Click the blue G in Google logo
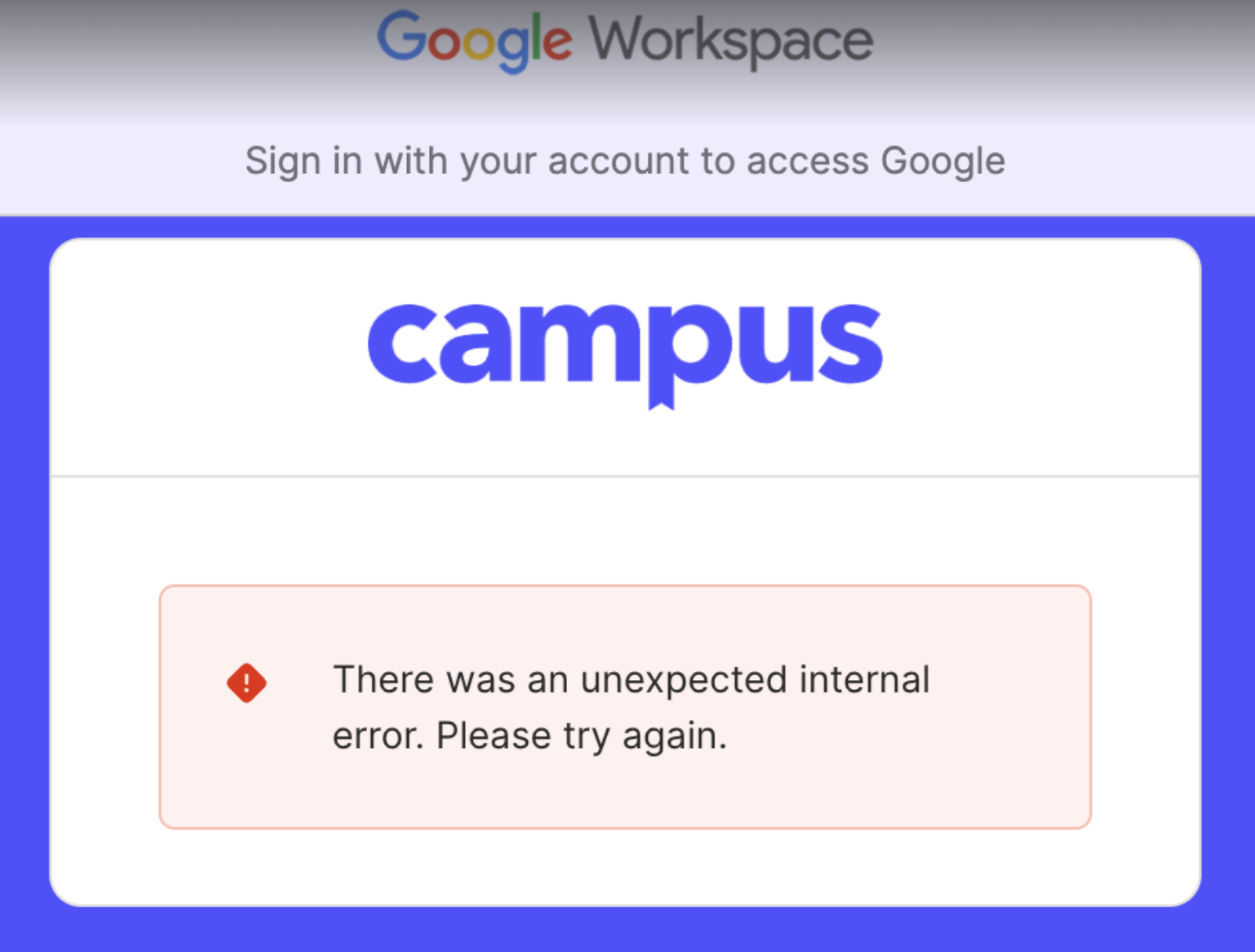This screenshot has width=1255, height=952. pyautogui.click(x=402, y=37)
